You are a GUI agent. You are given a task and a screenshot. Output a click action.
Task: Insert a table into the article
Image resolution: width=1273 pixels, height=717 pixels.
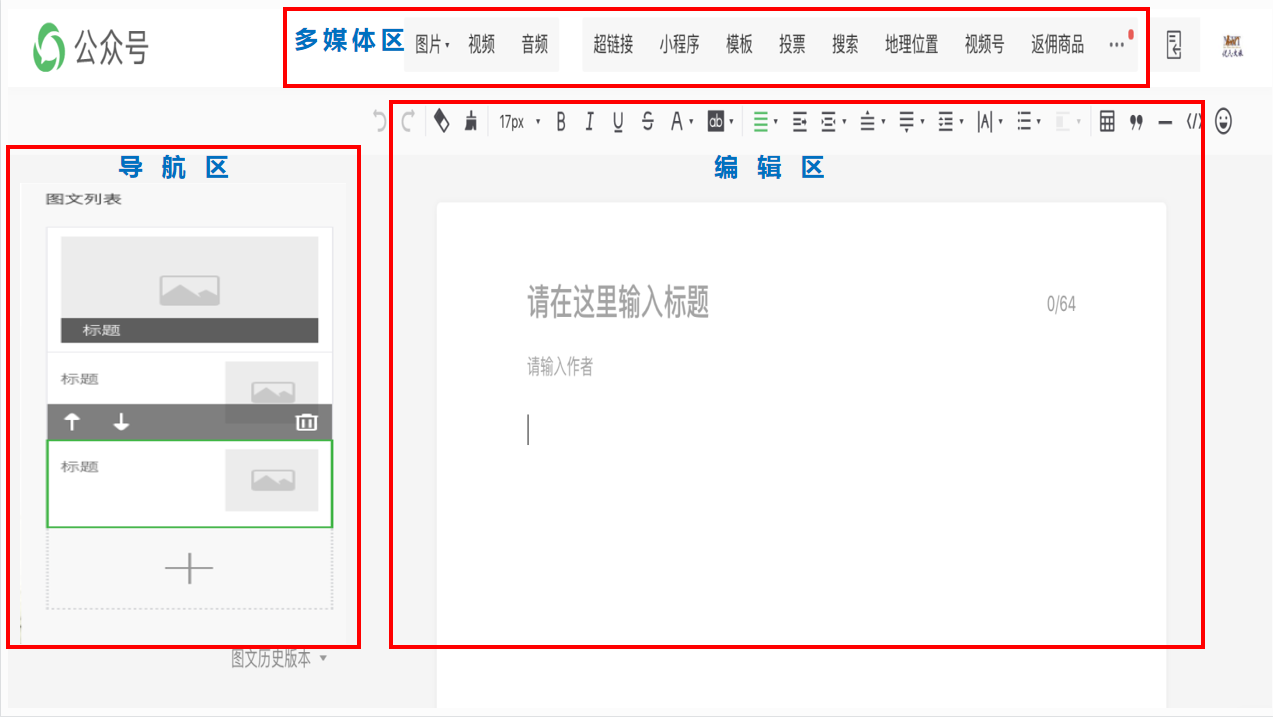(1107, 120)
